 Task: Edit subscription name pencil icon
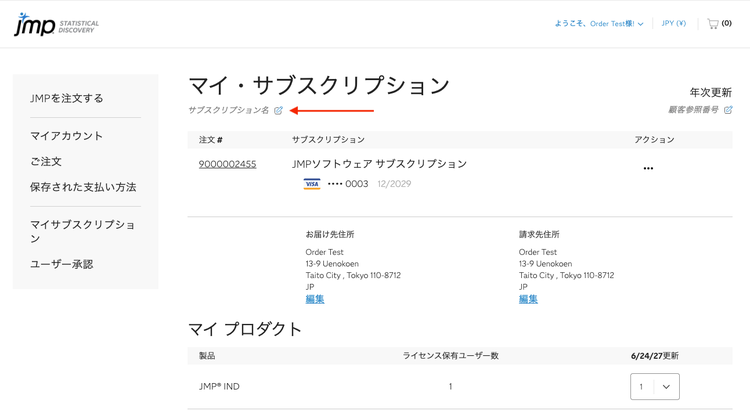278,111
